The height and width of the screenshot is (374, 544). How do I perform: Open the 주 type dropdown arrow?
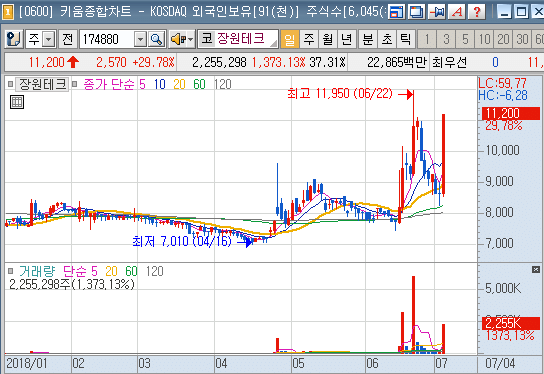point(49,39)
